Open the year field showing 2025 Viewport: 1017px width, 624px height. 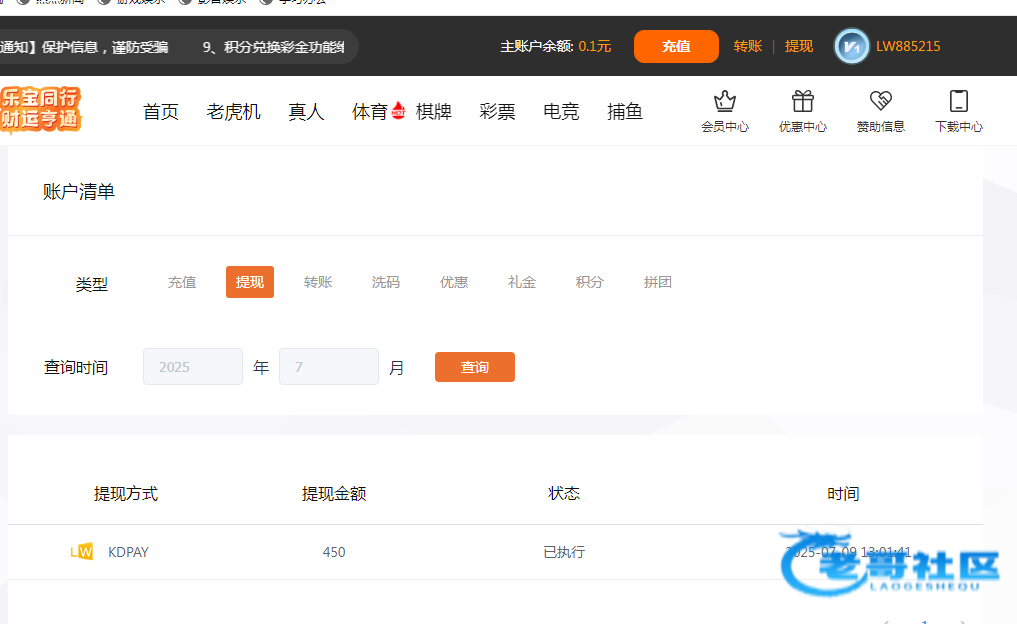click(193, 367)
